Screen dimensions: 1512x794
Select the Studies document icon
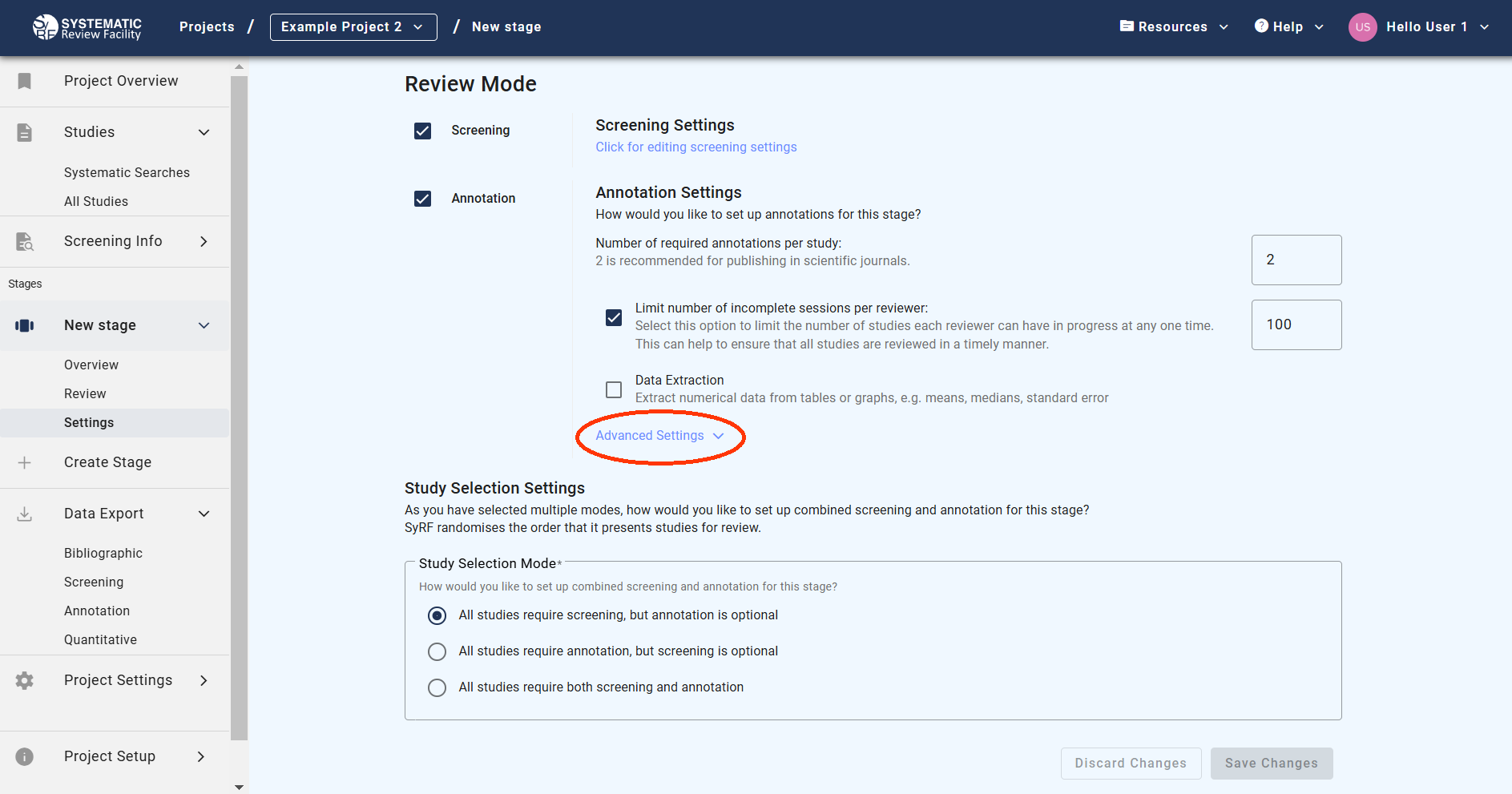[x=24, y=132]
